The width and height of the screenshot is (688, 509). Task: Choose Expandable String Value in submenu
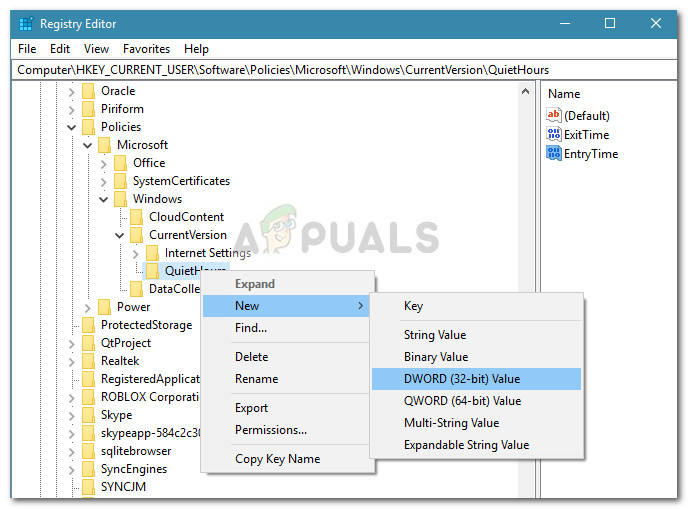[x=476, y=444]
